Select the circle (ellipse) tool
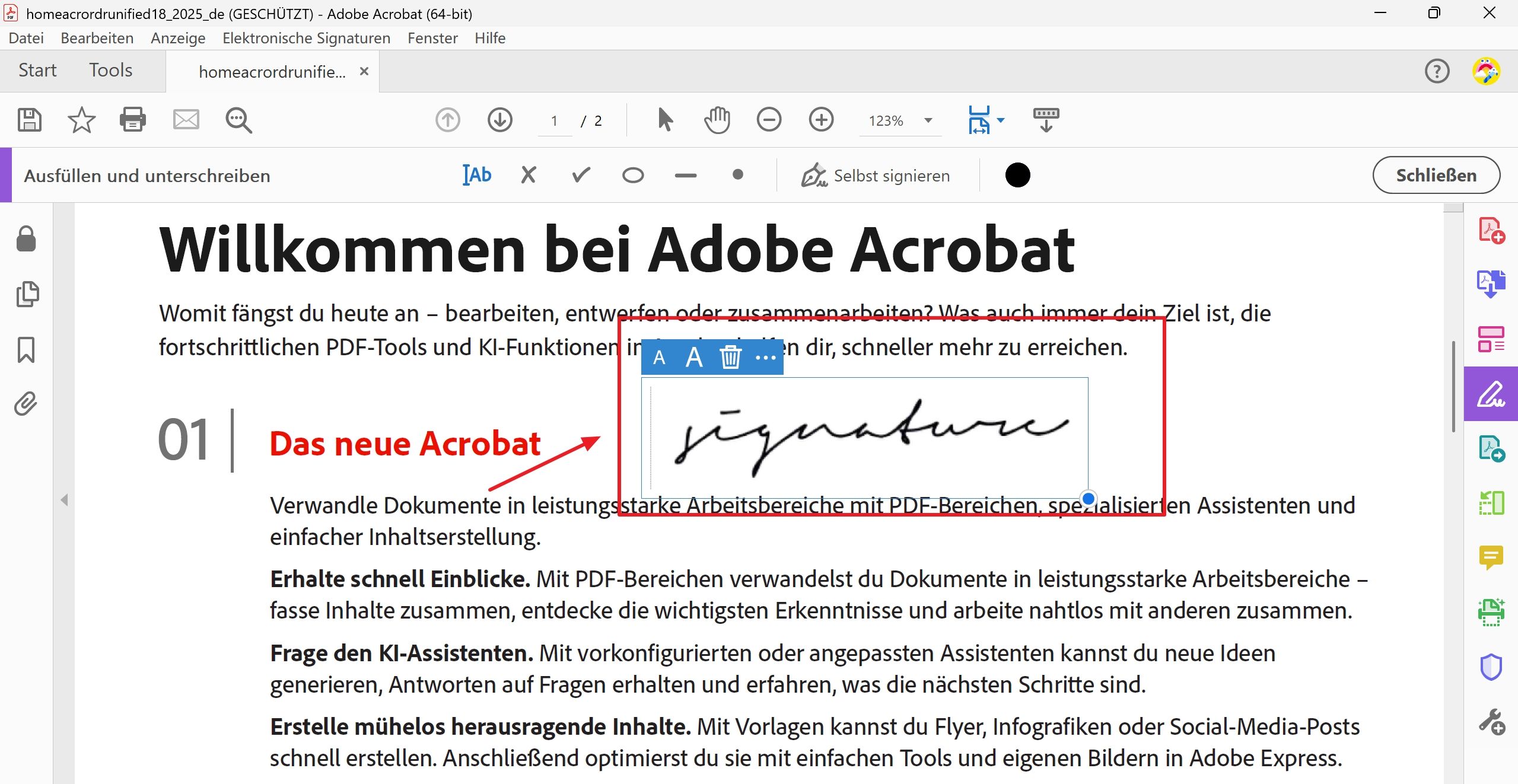The image size is (1518, 784). click(633, 176)
